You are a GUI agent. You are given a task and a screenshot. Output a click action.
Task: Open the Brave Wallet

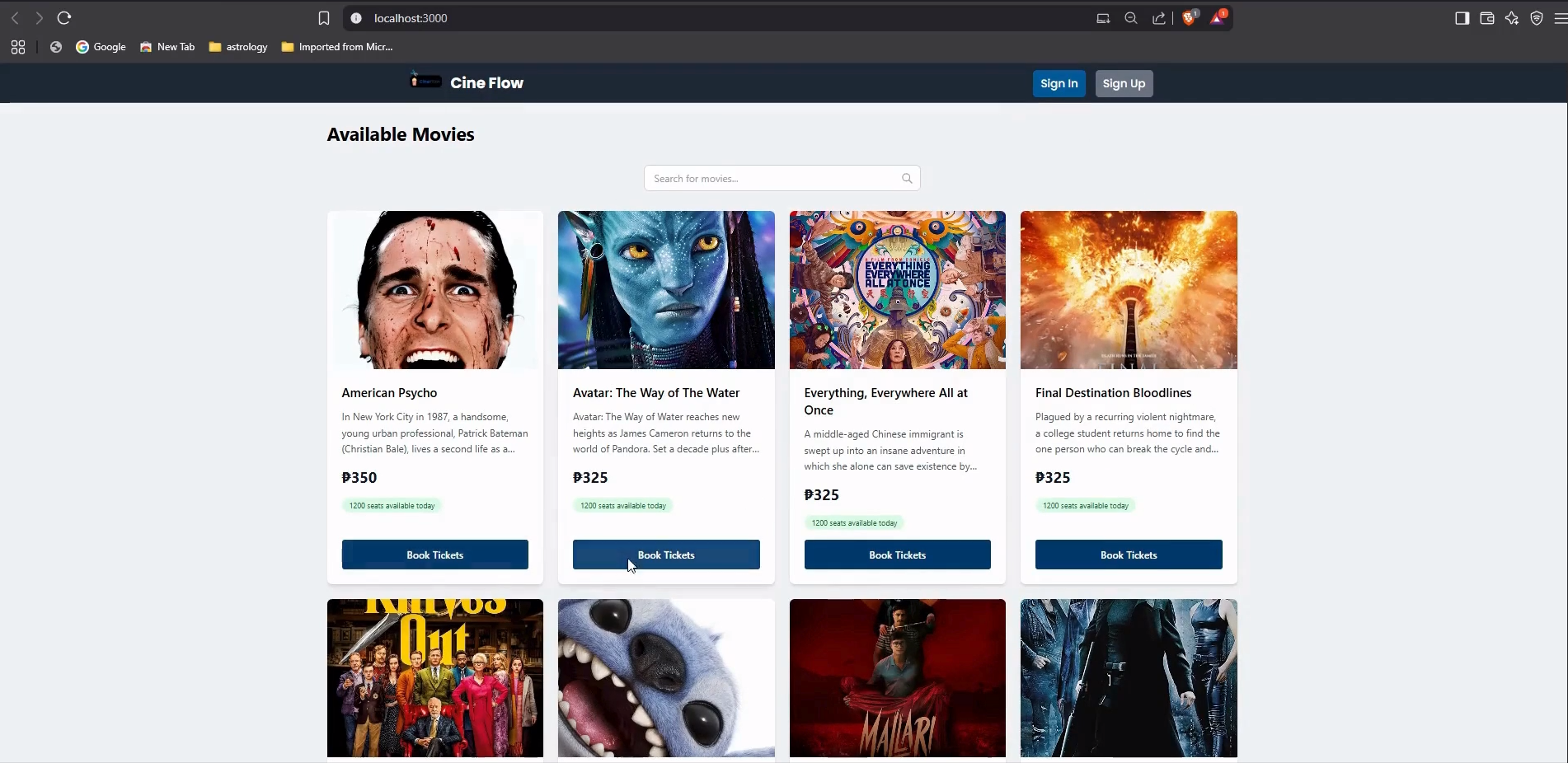click(1487, 18)
